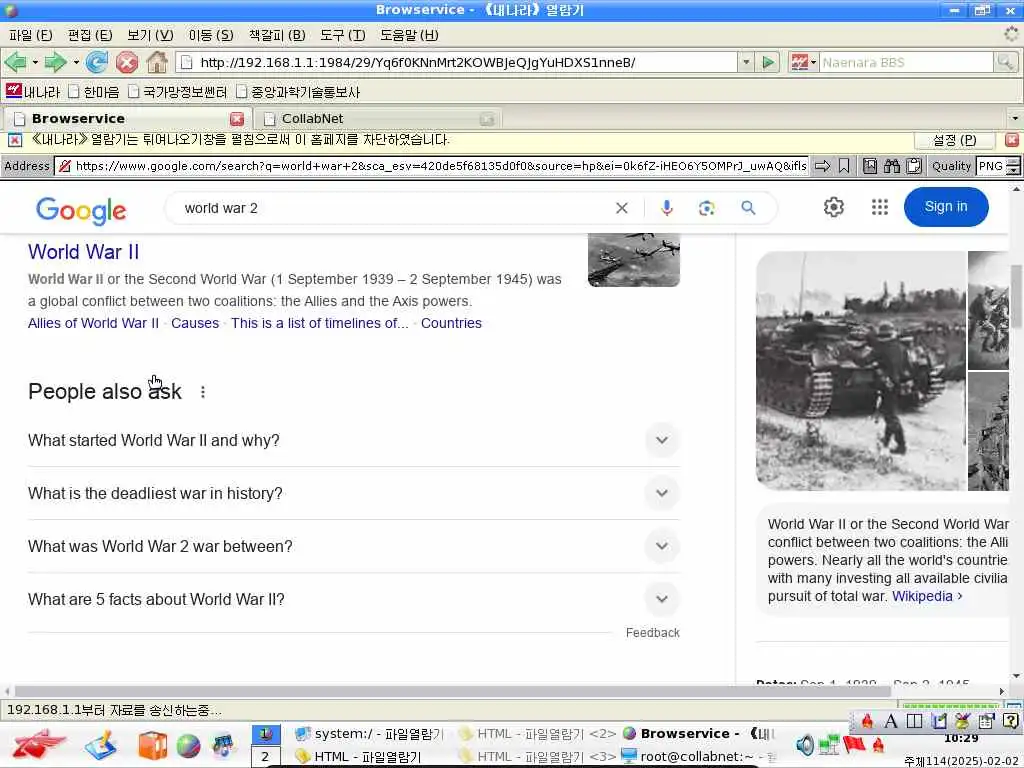Viewport: 1024px width, 768px height.
Task: Click the horizontal scrollbar of the page
Action: coord(453,691)
